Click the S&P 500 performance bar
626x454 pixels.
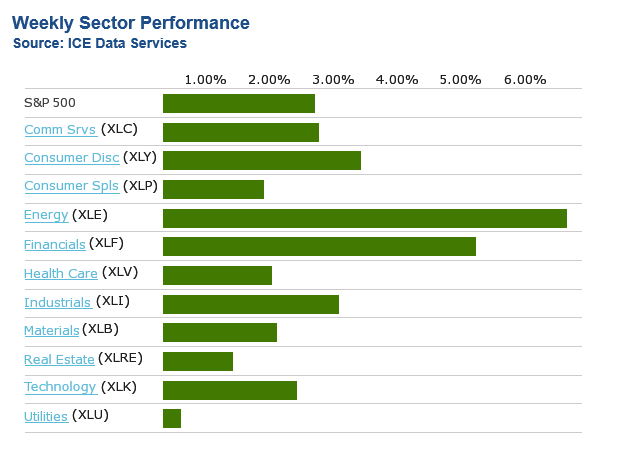point(238,103)
